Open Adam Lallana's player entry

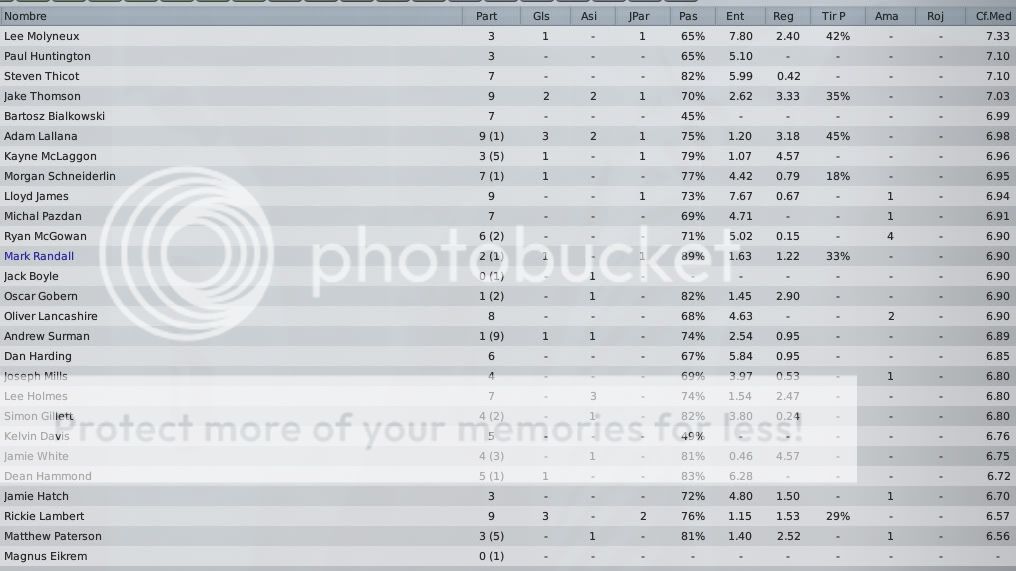tap(40, 136)
